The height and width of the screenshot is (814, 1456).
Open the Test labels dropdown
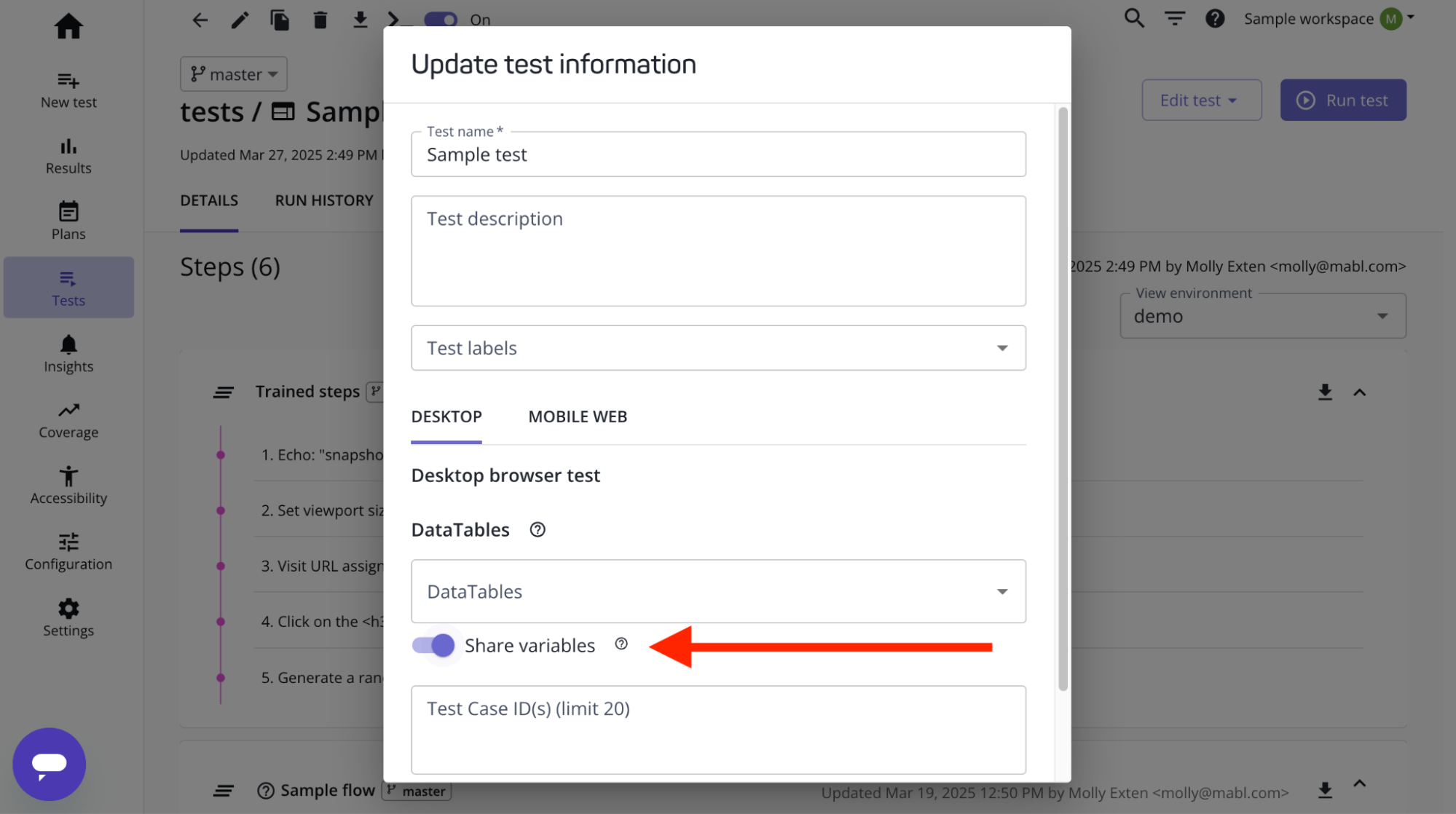718,348
